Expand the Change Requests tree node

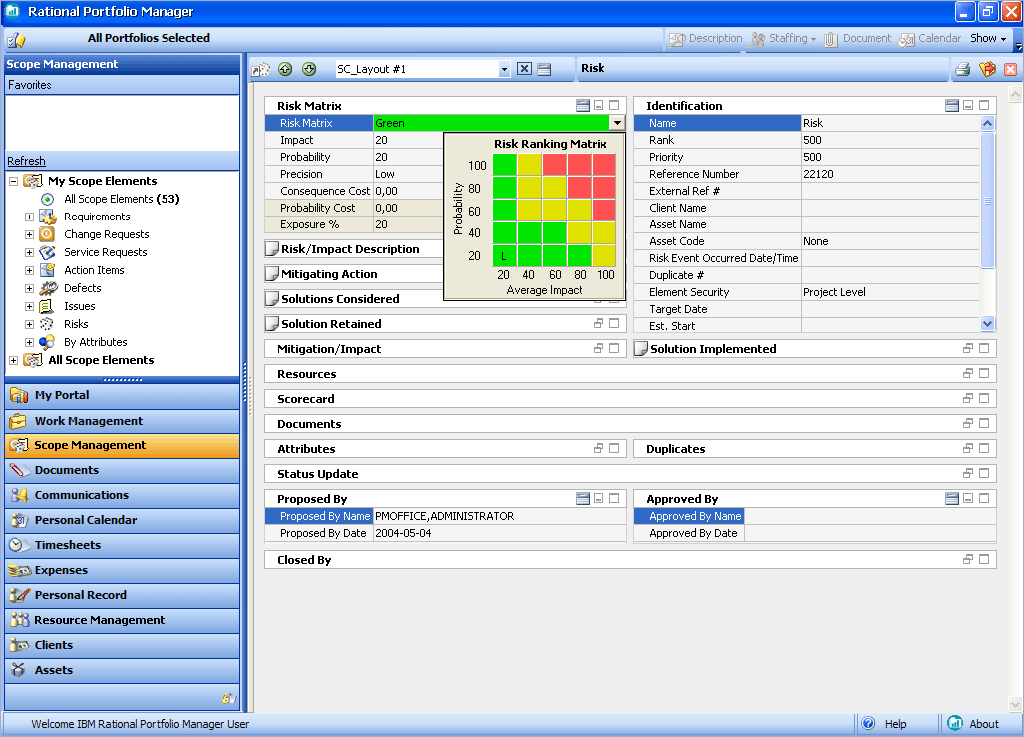pyautogui.click(x=29, y=234)
